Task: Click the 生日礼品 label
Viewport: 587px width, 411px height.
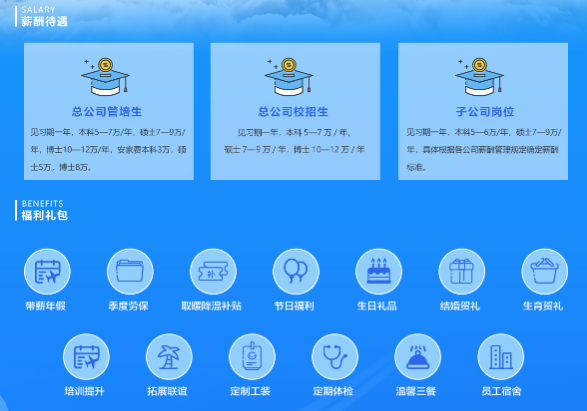Action: 377,306
